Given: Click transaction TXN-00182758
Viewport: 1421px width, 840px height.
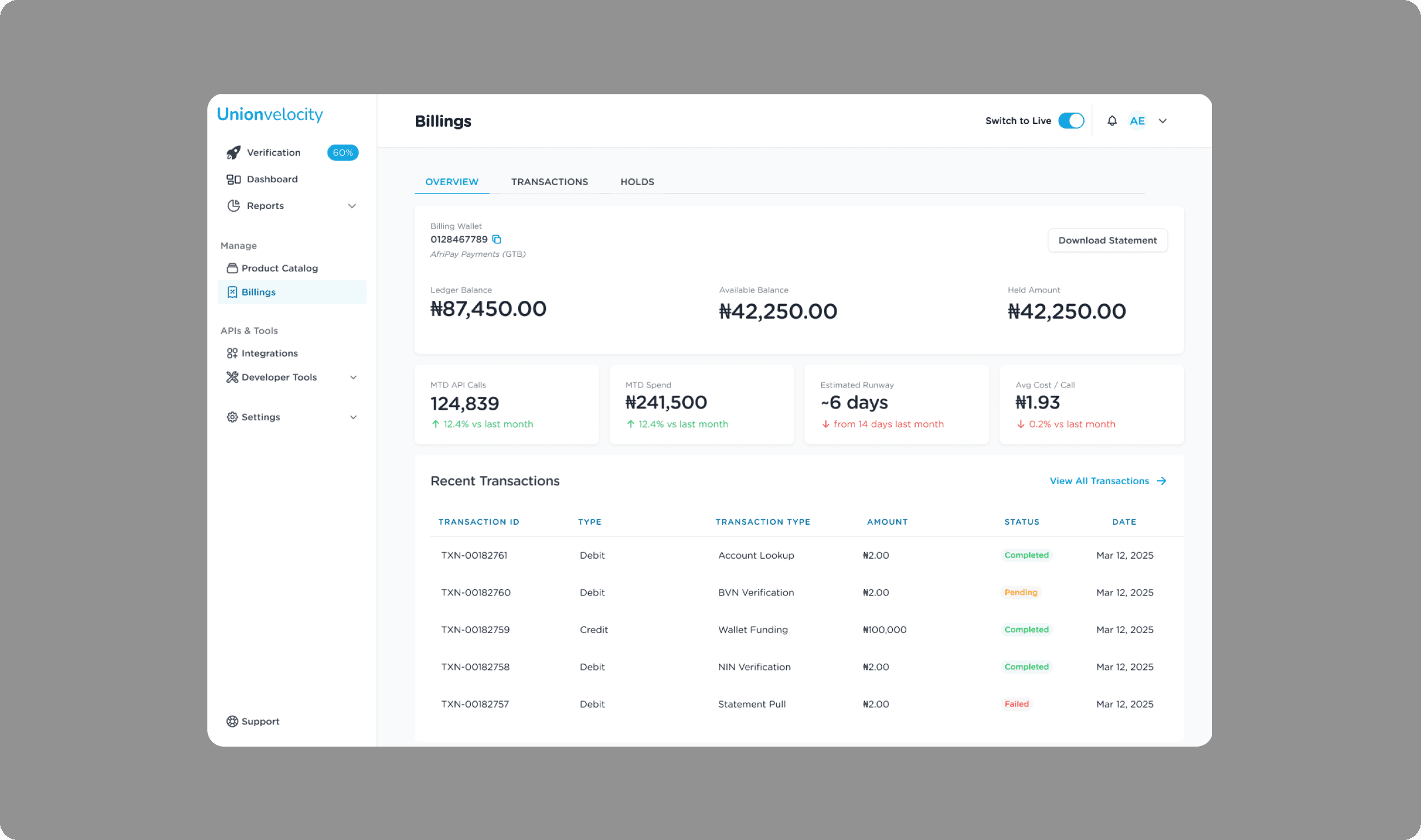Looking at the screenshot, I should click(475, 667).
